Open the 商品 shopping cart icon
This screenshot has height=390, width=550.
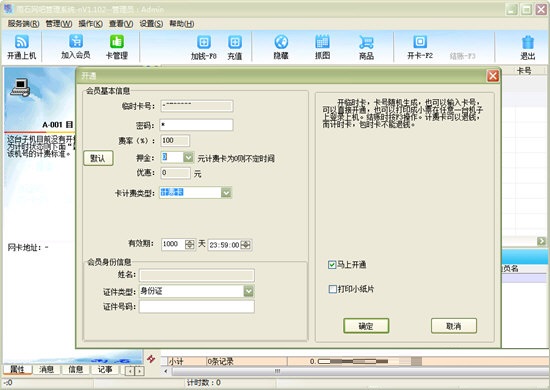[366, 42]
